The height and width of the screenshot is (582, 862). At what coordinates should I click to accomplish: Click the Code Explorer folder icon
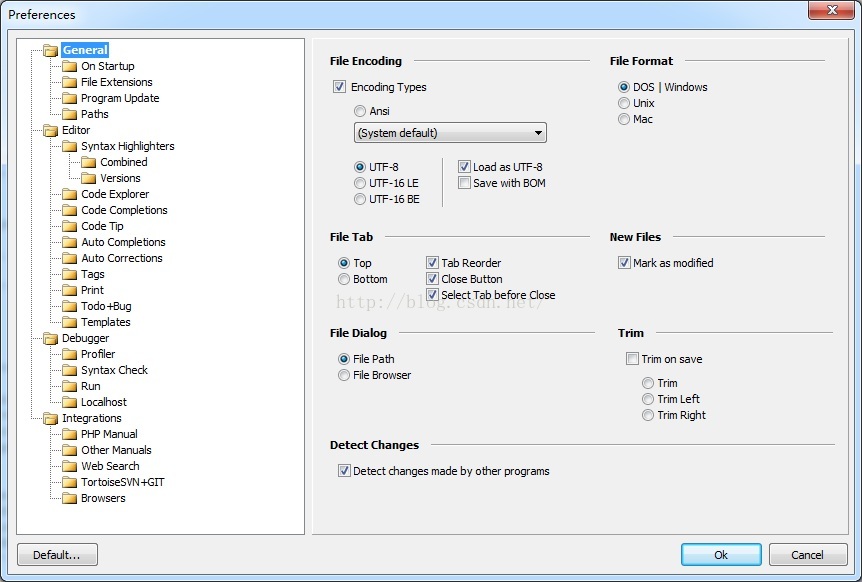[x=69, y=195]
